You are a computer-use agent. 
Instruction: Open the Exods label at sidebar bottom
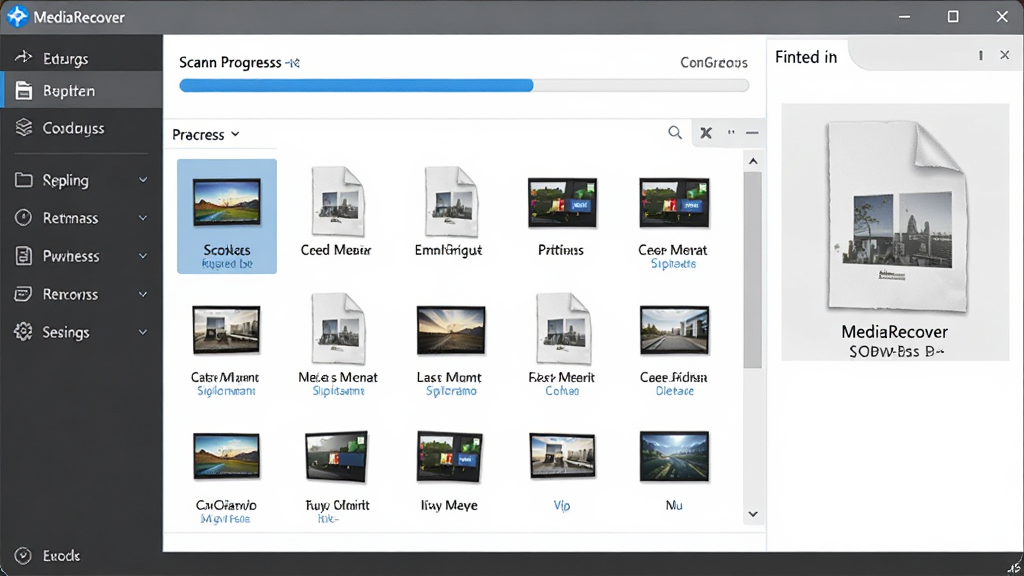(61, 556)
